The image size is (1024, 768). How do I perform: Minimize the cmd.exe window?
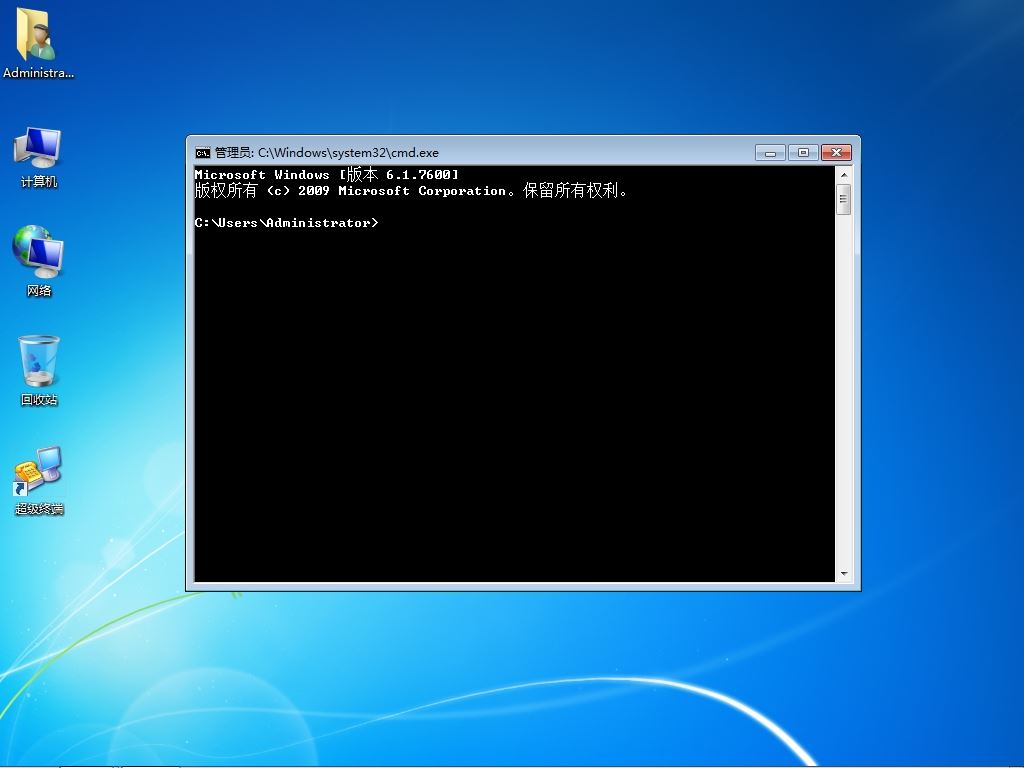click(x=771, y=153)
